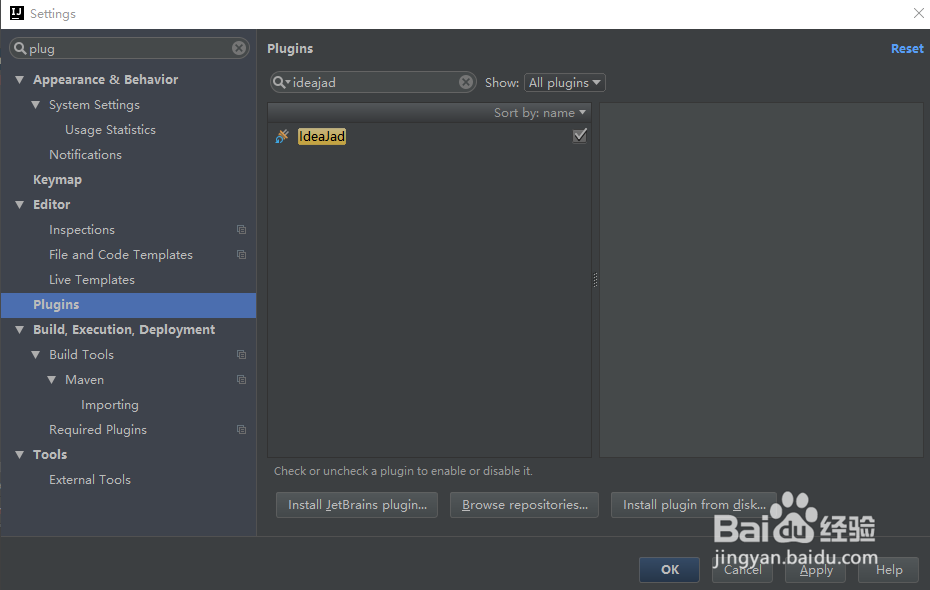
Task: Click project-level icon beside Maven
Action: (241, 379)
